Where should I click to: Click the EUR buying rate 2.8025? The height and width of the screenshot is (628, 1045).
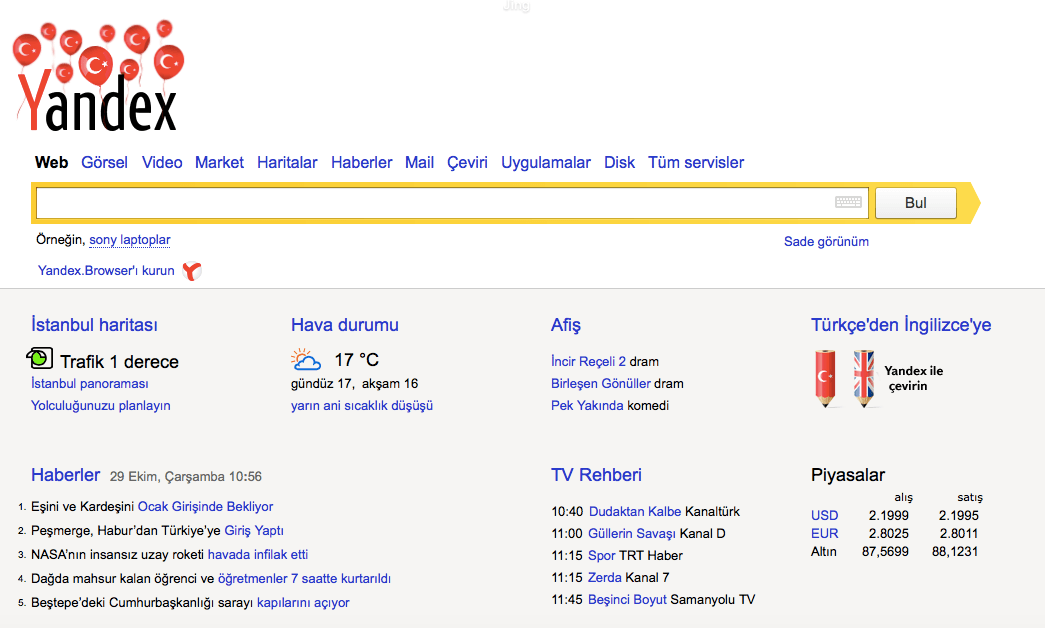(x=888, y=533)
